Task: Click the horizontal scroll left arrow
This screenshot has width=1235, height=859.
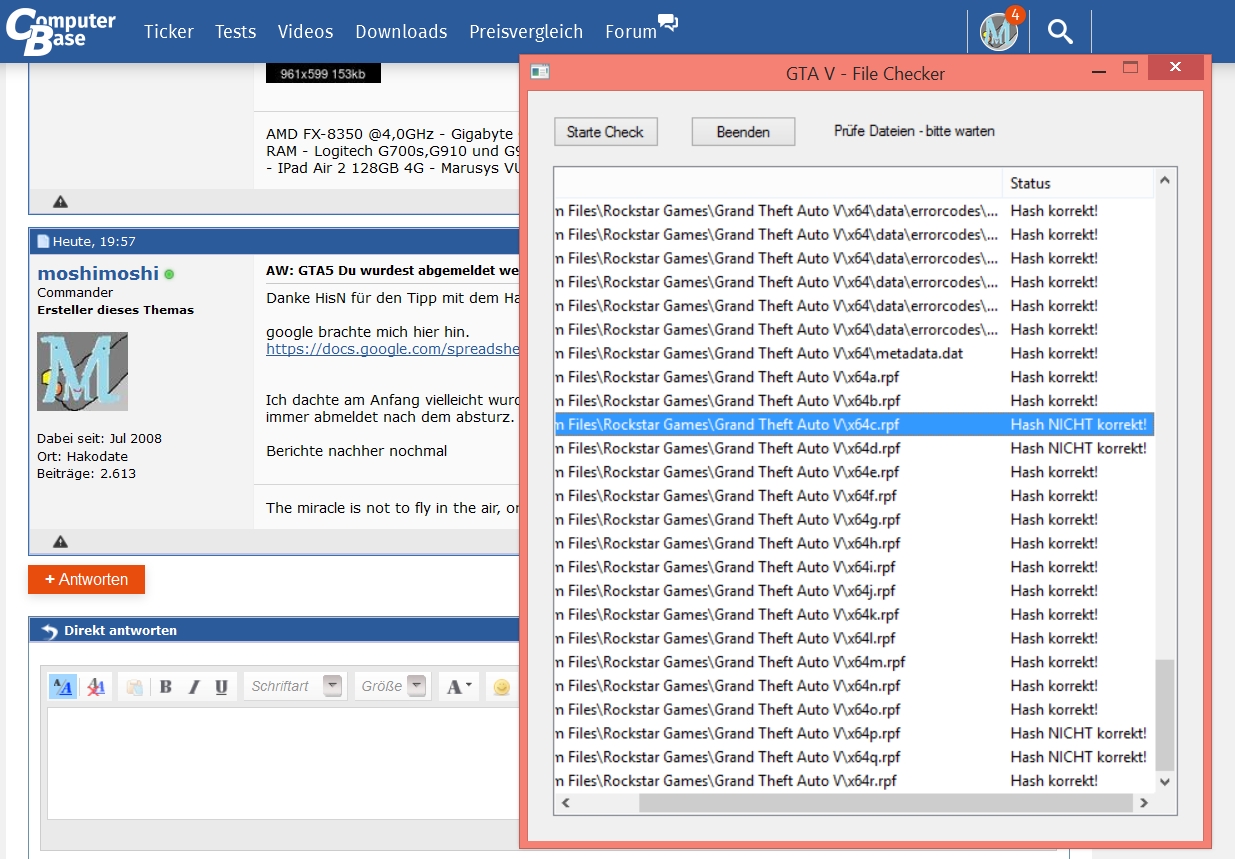Action: click(566, 803)
